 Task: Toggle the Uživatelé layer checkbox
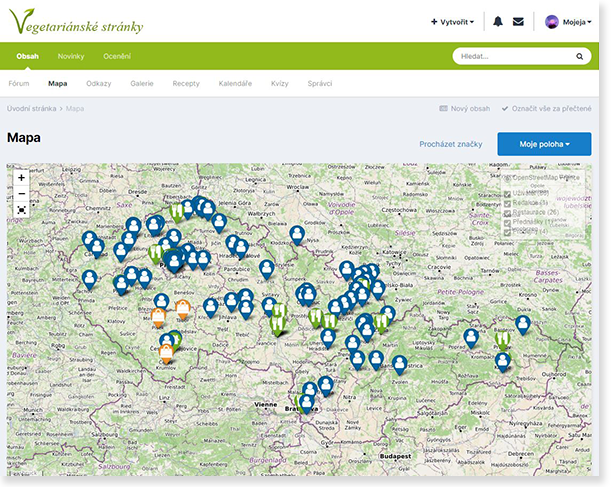pyautogui.click(x=508, y=194)
